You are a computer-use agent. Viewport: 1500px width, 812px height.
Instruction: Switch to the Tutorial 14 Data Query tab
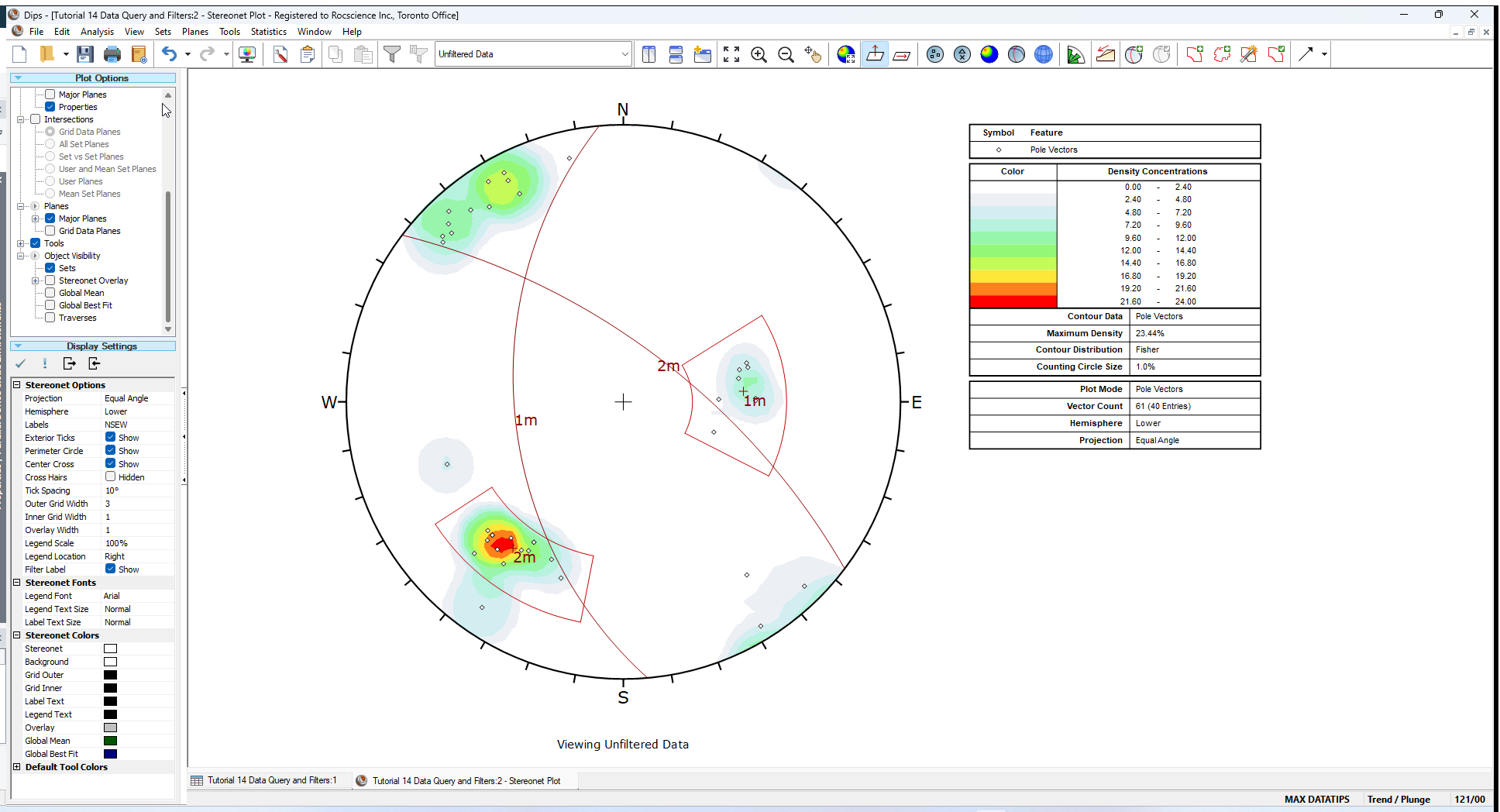click(x=267, y=780)
